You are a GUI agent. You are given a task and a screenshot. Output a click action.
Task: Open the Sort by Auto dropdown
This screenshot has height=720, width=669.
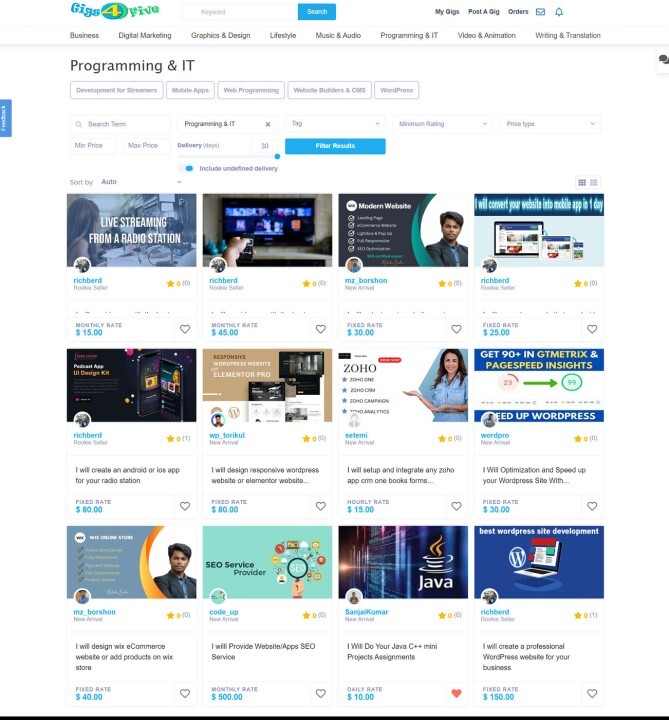(141, 182)
